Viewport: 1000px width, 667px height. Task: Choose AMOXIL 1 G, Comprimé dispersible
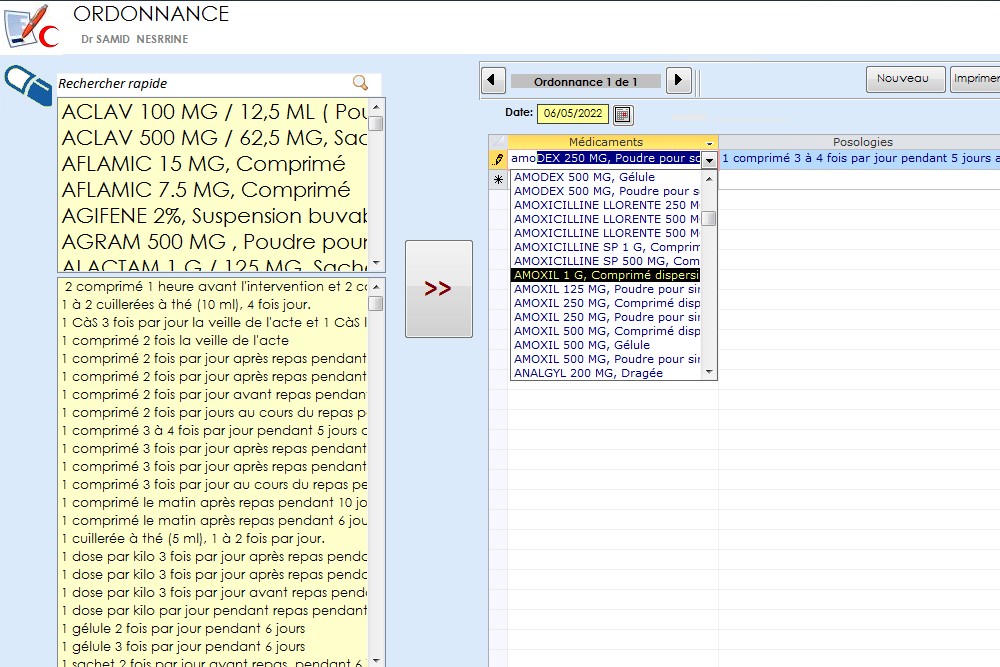point(606,275)
